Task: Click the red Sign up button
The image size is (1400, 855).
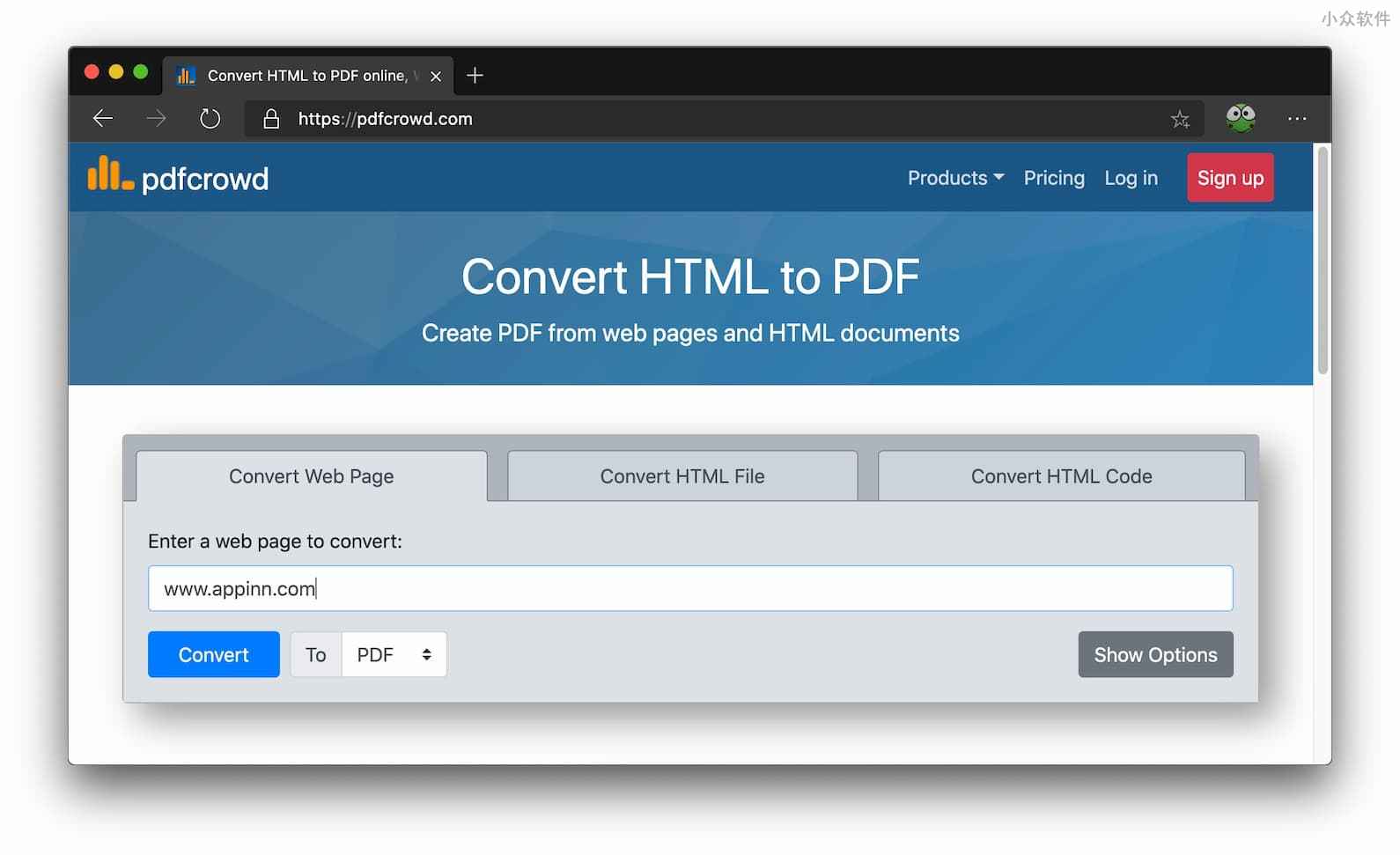Action: [1230, 178]
